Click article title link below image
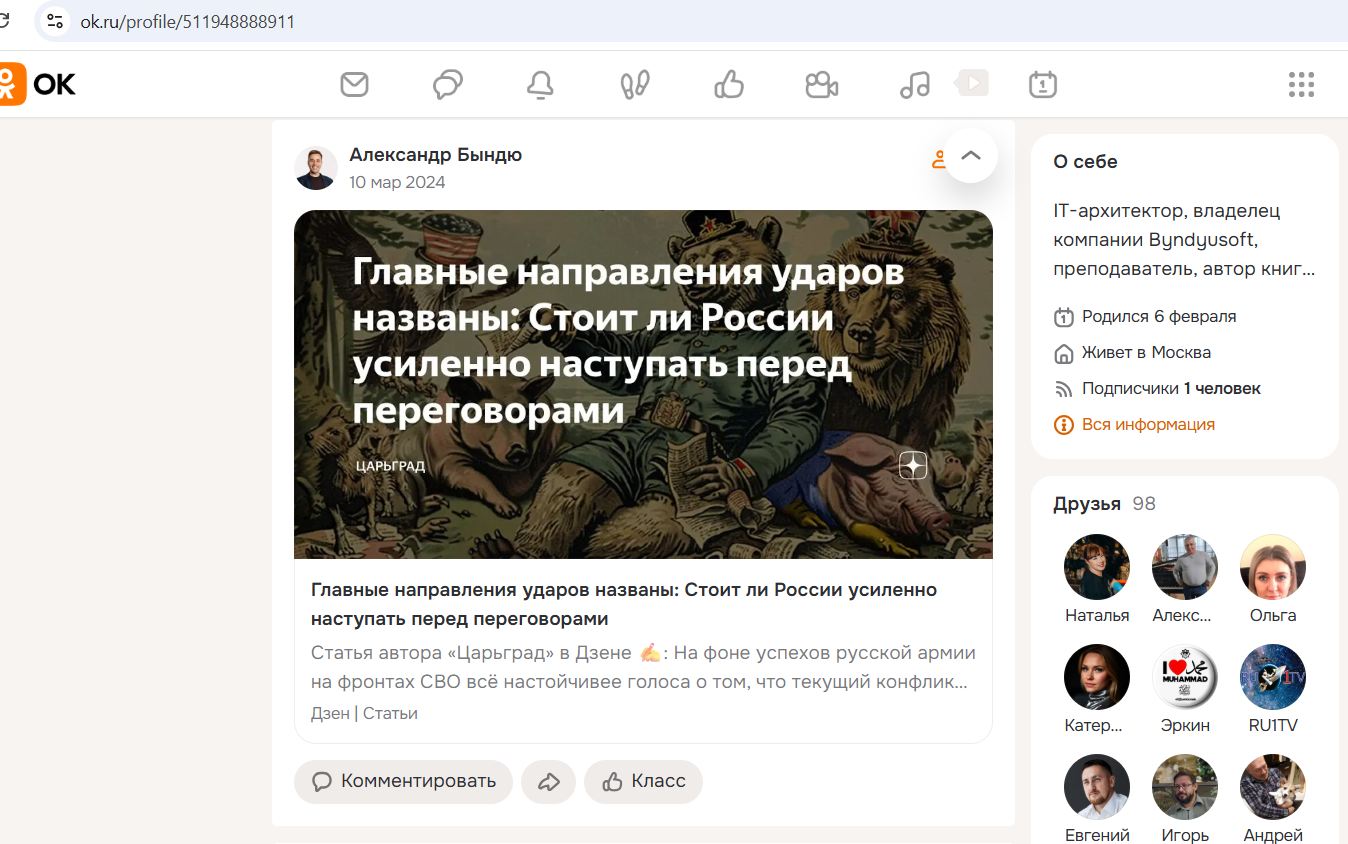Image resolution: width=1348 pixels, height=844 pixels. (624, 604)
